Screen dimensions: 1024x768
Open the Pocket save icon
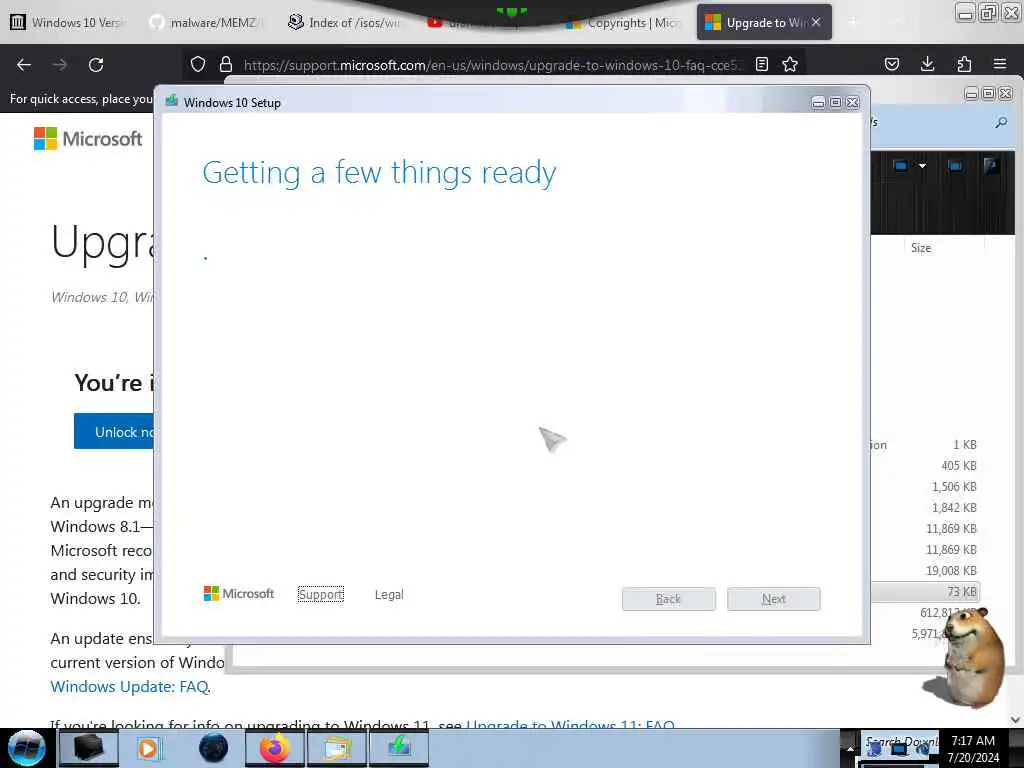891,64
